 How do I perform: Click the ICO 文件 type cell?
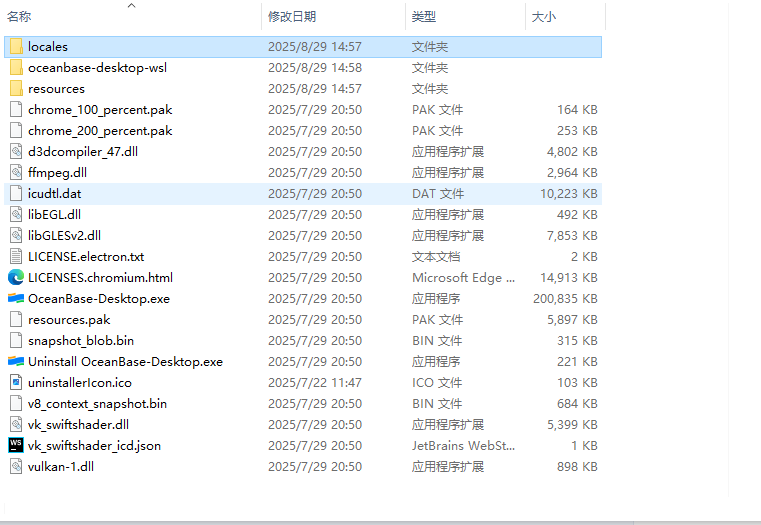437,382
